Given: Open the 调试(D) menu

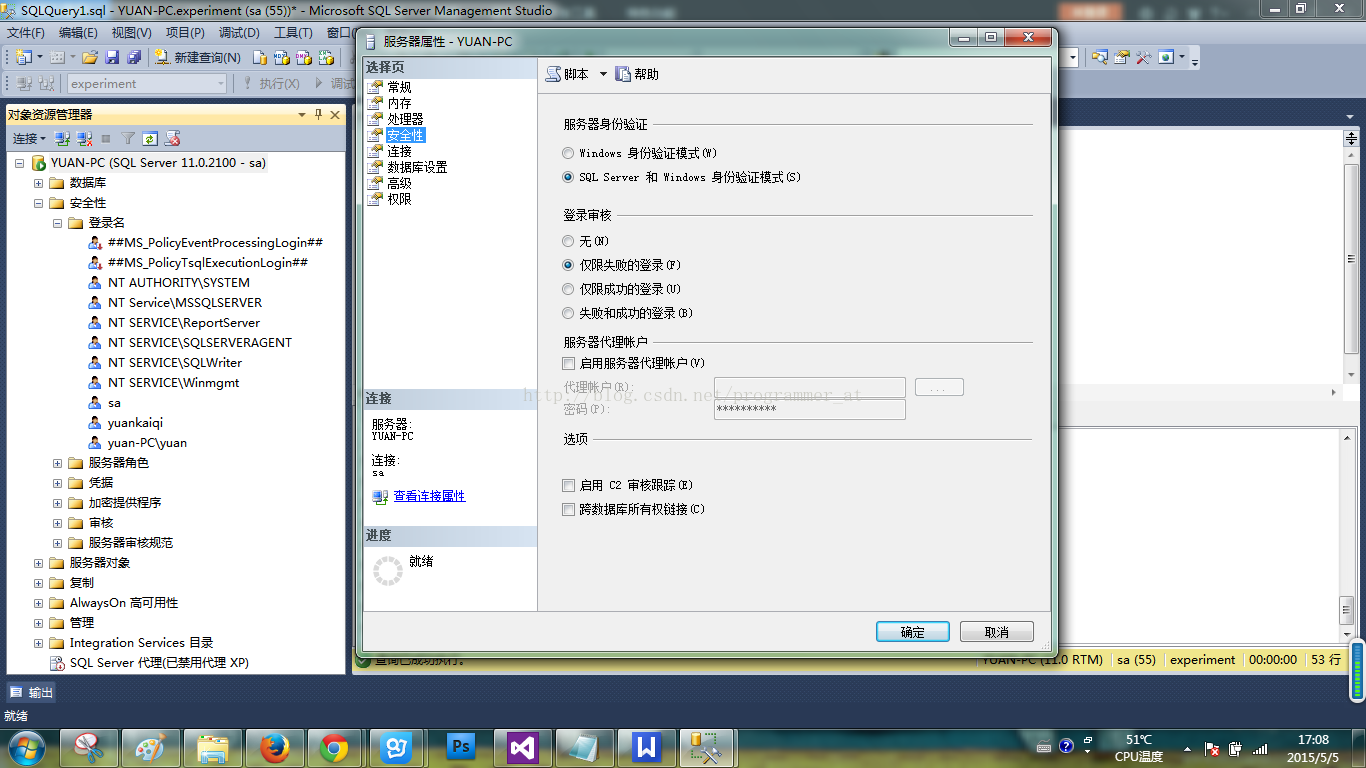Looking at the screenshot, I should [x=239, y=33].
